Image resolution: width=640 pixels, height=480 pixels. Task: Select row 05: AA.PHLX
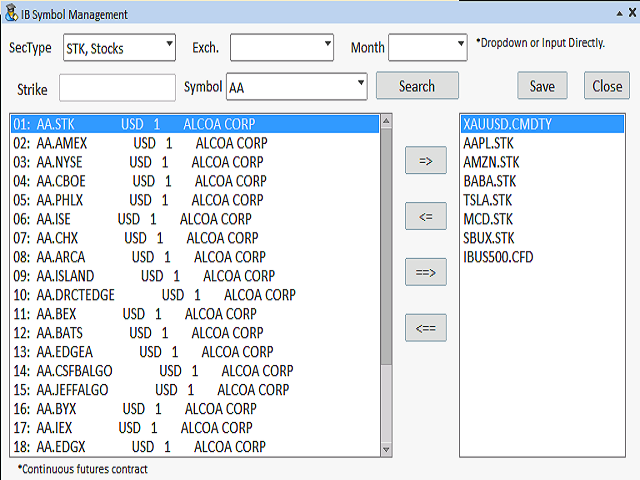(x=195, y=200)
